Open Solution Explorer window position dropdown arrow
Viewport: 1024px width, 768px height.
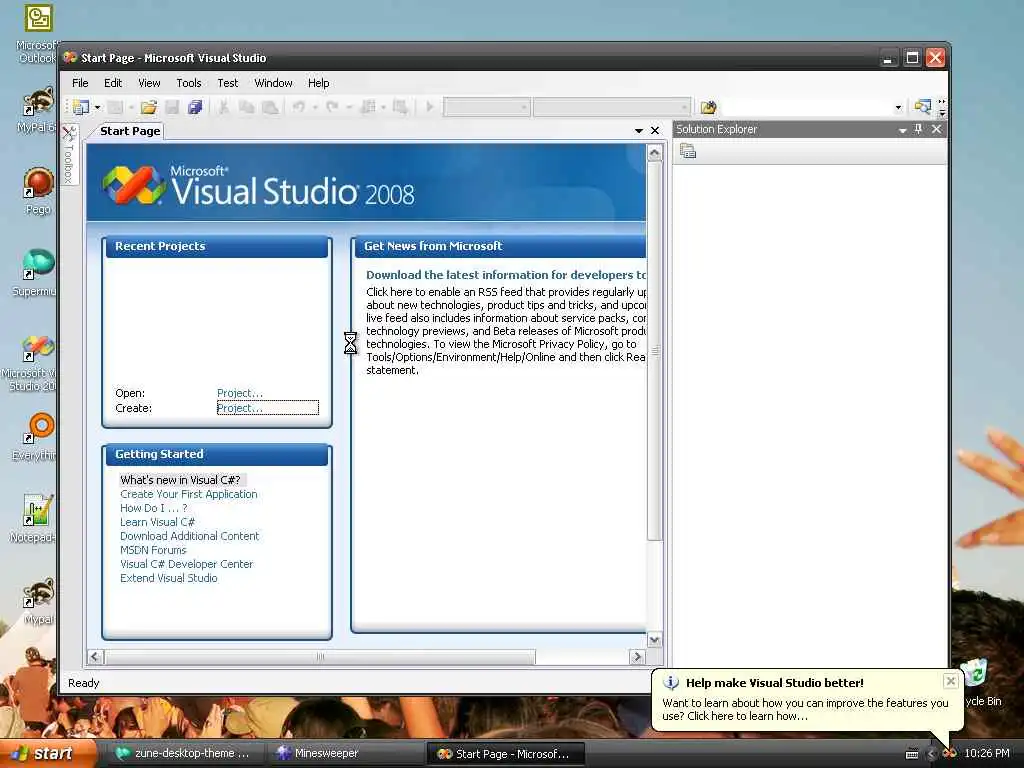(903, 130)
